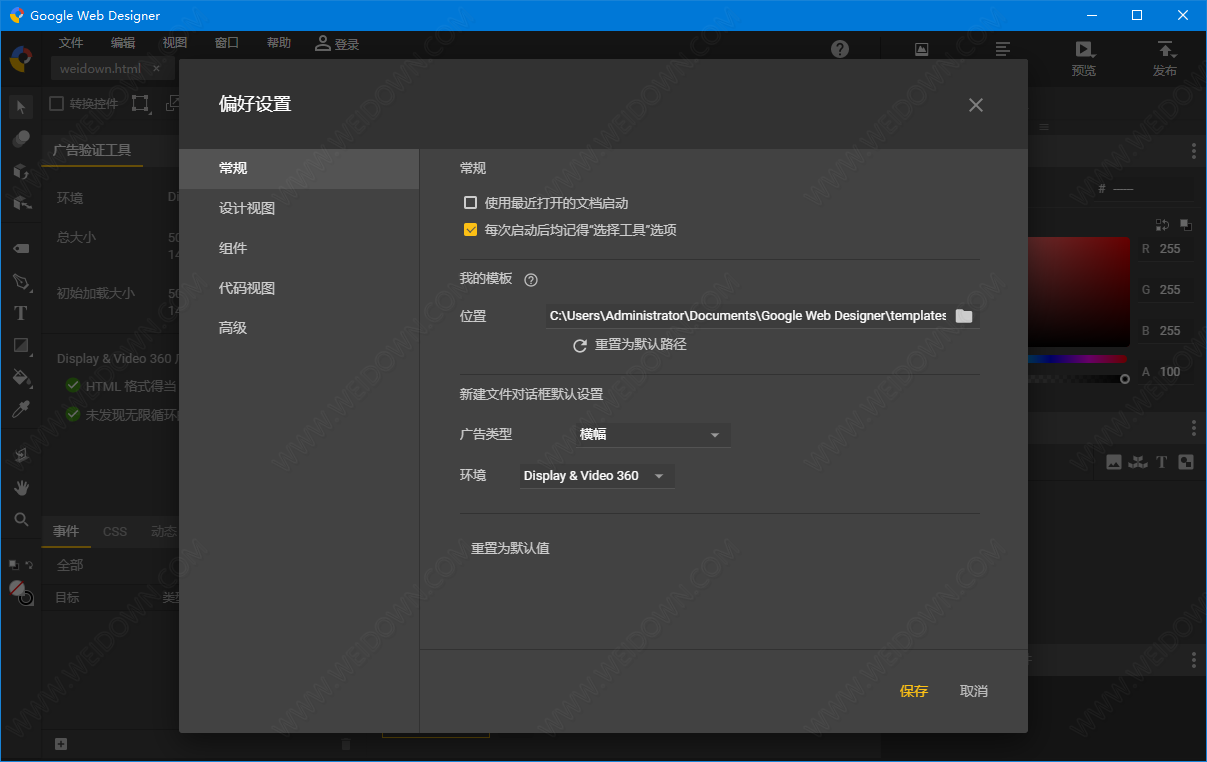
Task: Click the R value field showing 255
Action: pos(1170,249)
